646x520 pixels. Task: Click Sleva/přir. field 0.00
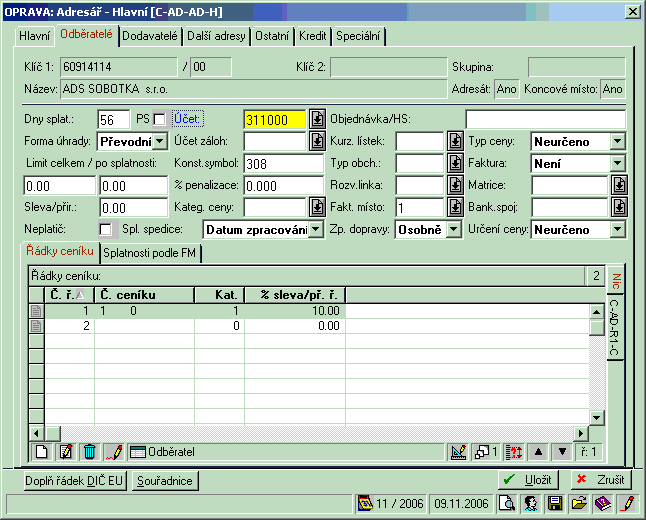pyautogui.click(x=133, y=208)
